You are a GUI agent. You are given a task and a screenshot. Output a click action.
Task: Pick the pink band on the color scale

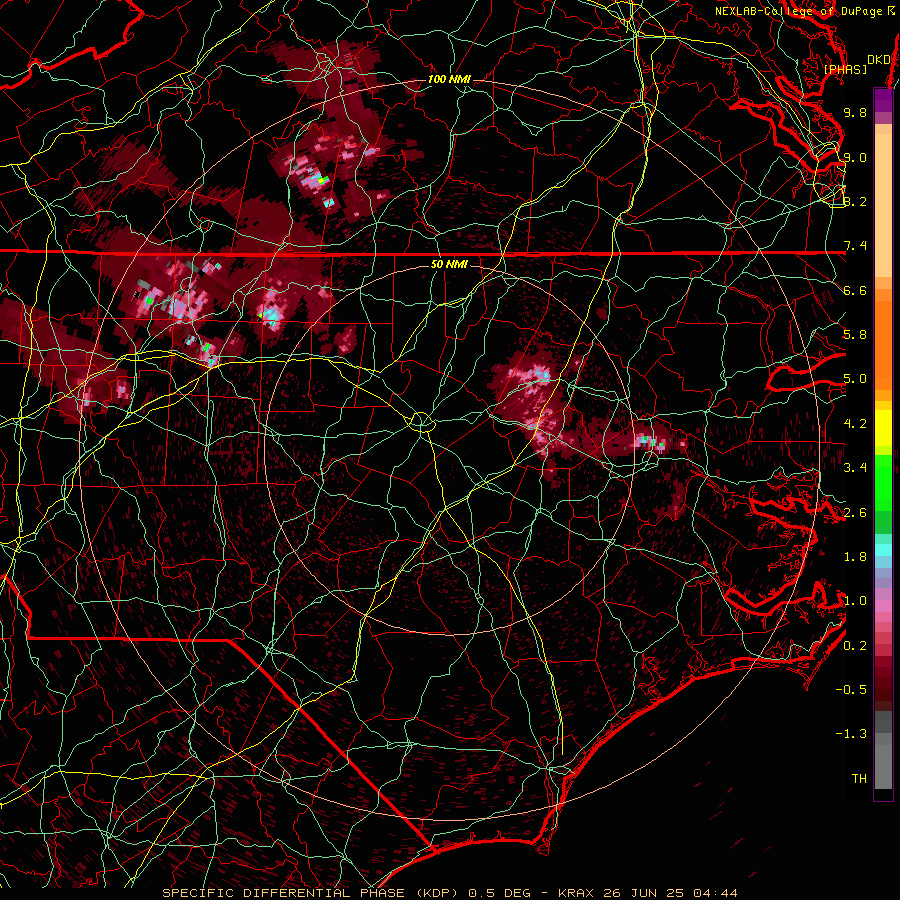coord(883,606)
